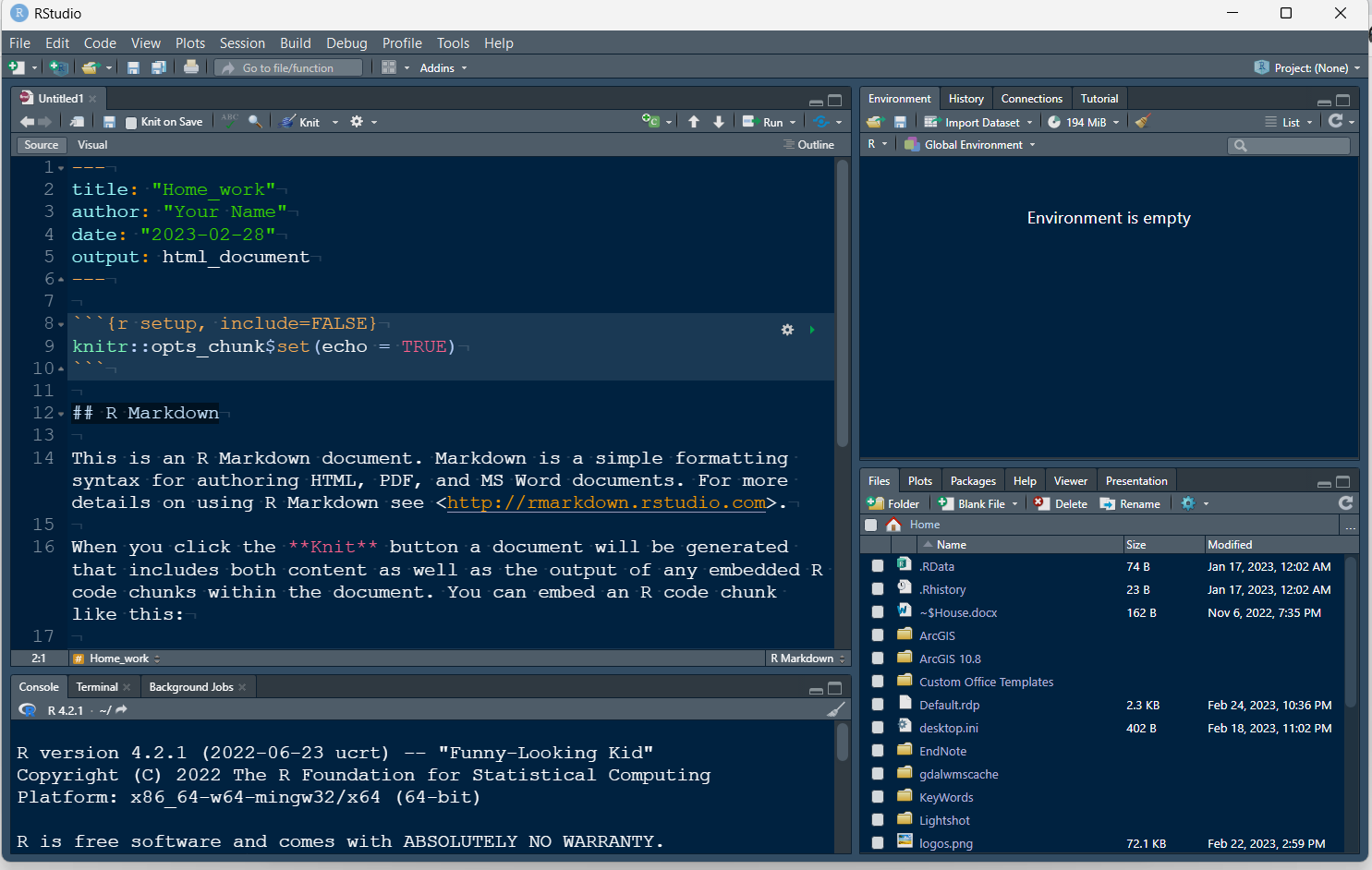Switch the editor to Visual mode
The width and height of the screenshot is (1372, 870).
(x=92, y=145)
